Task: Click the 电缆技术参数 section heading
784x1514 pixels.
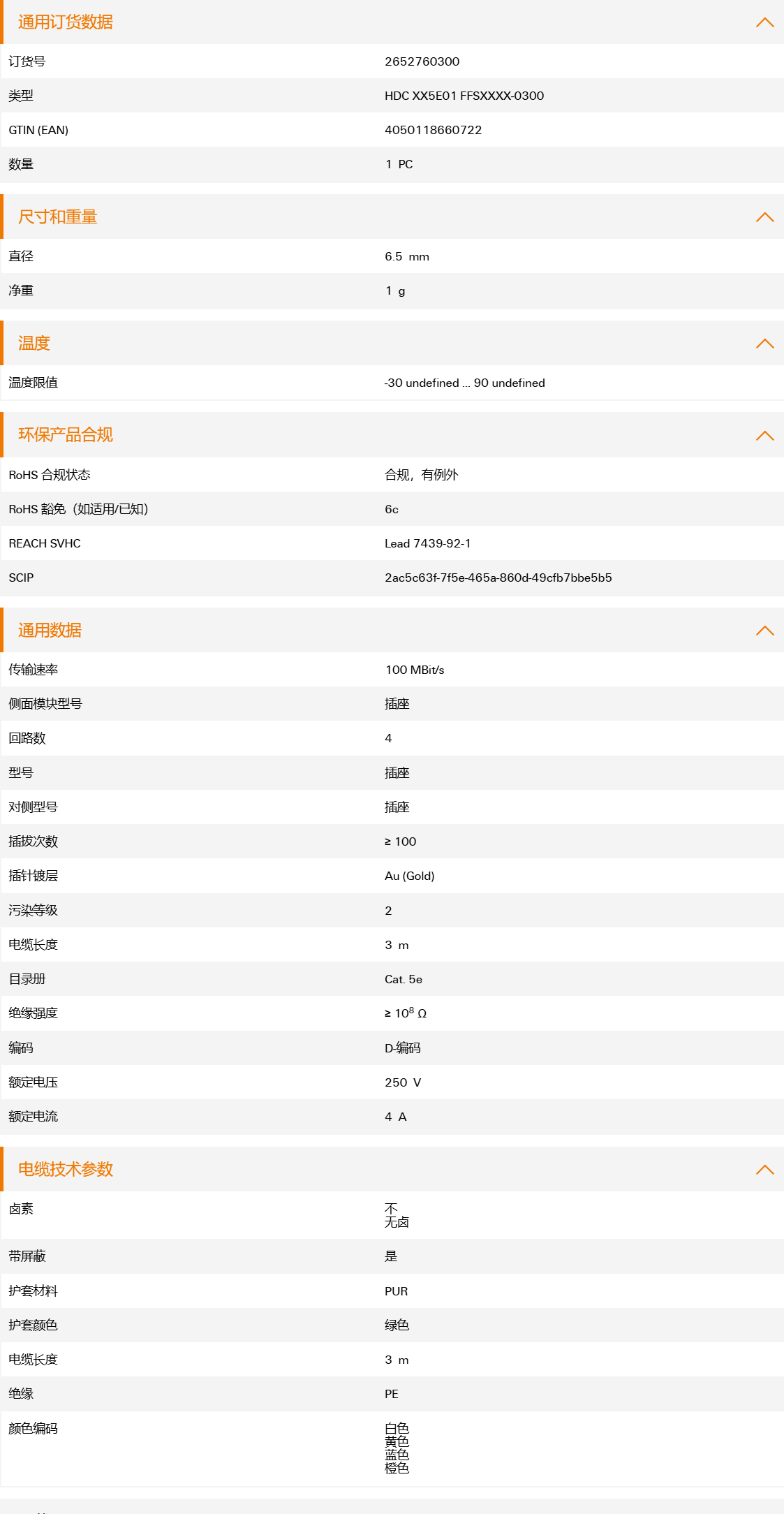Action: pos(66,1169)
